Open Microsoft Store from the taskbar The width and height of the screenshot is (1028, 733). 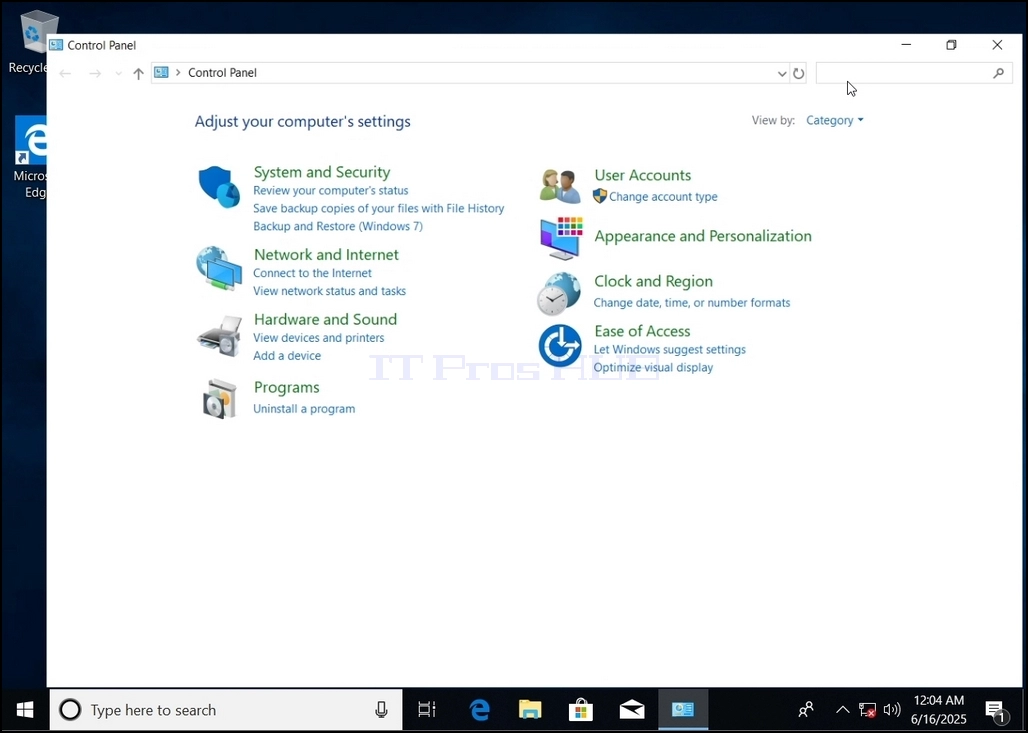tap(581, 709)
